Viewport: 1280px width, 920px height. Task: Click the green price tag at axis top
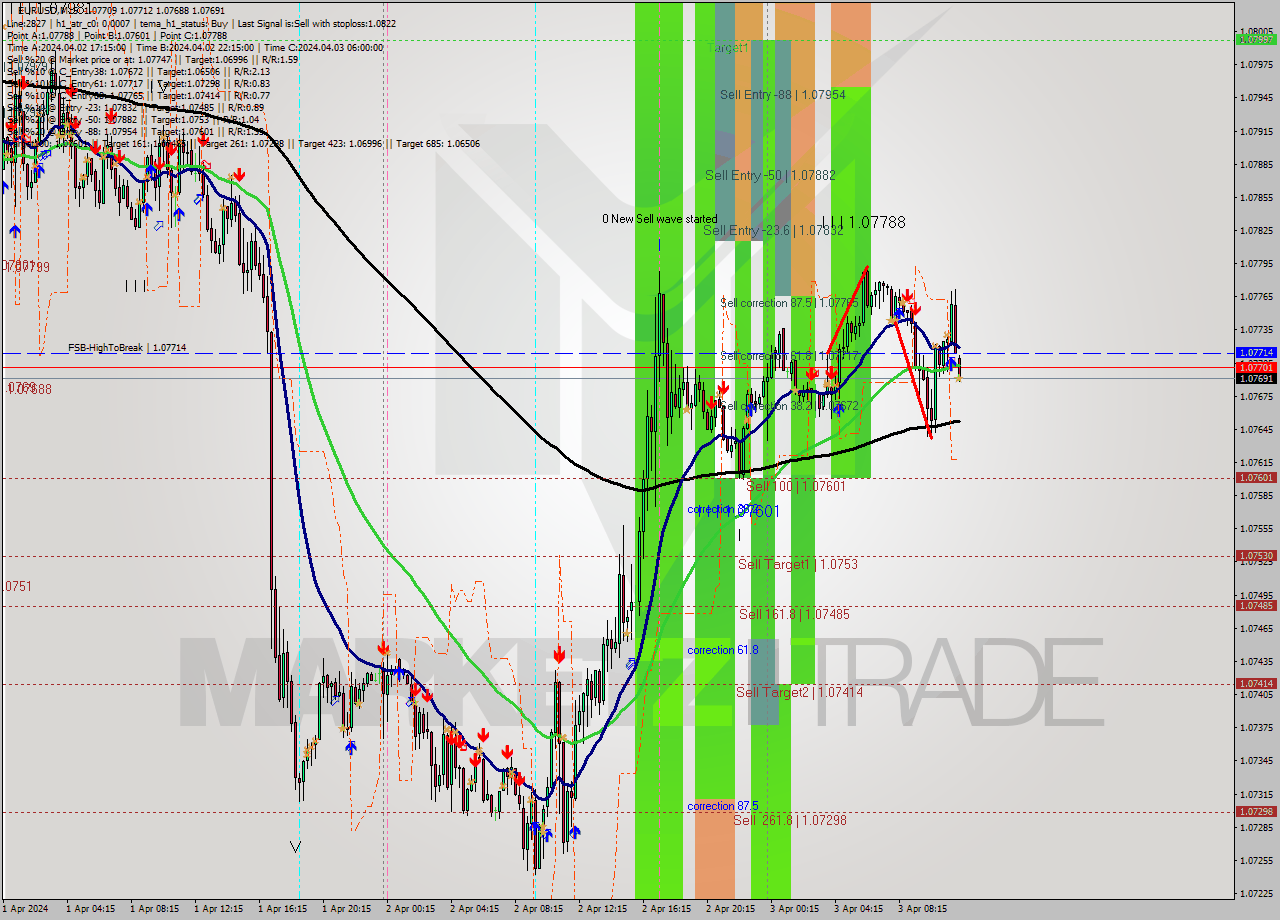(1256, 40)
